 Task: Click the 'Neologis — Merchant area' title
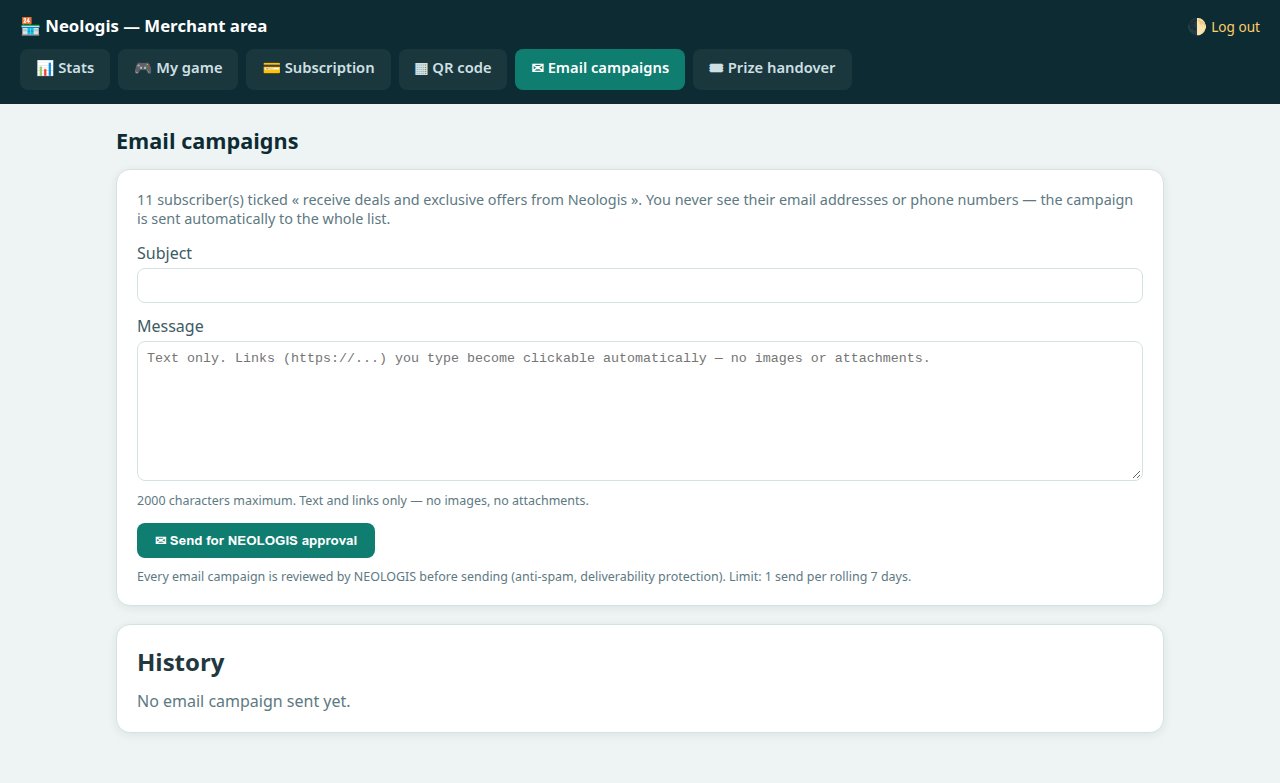tap(156, 26)
